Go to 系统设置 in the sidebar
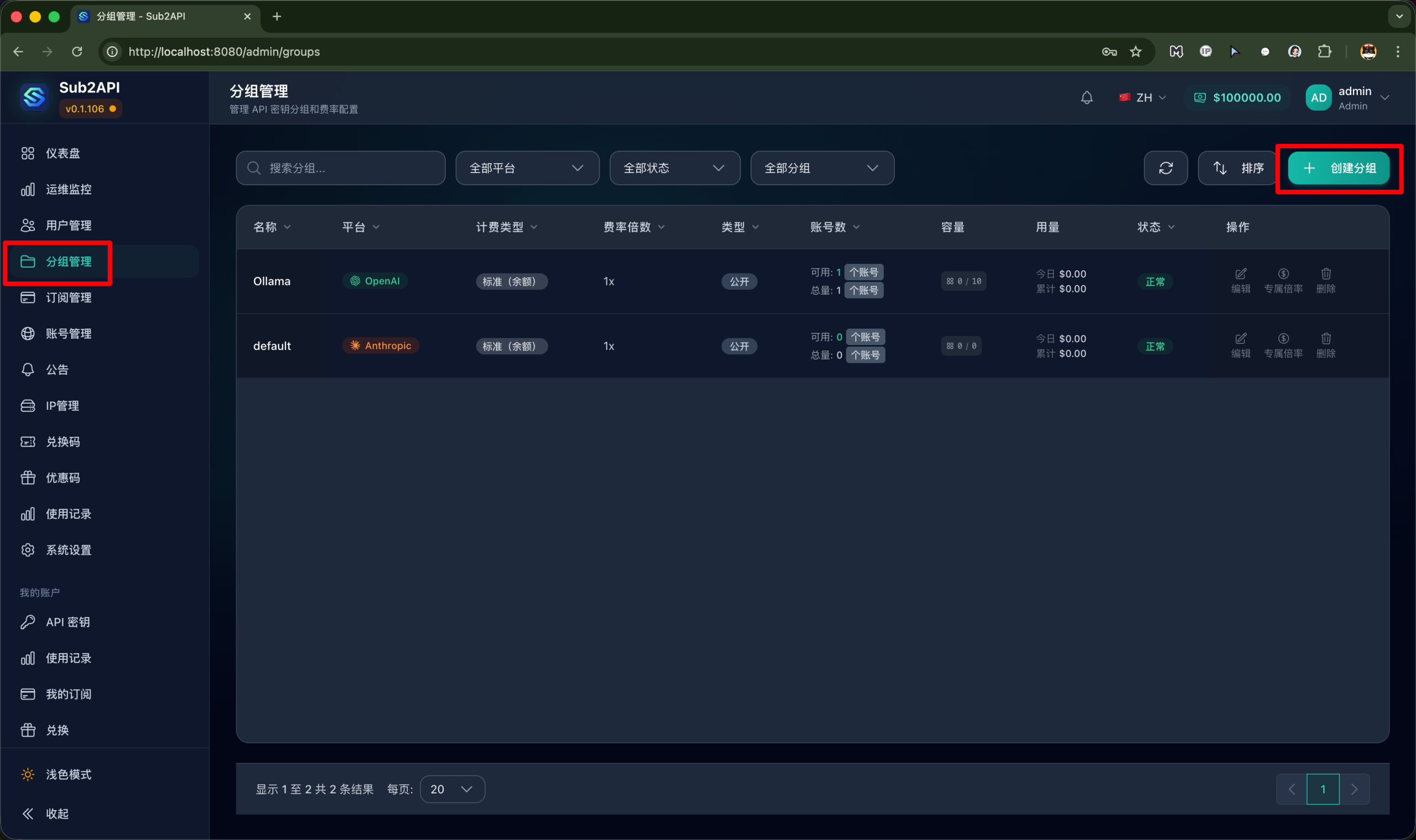The width and height of the screenshot is (1416, 840). [x=68, y=550]
